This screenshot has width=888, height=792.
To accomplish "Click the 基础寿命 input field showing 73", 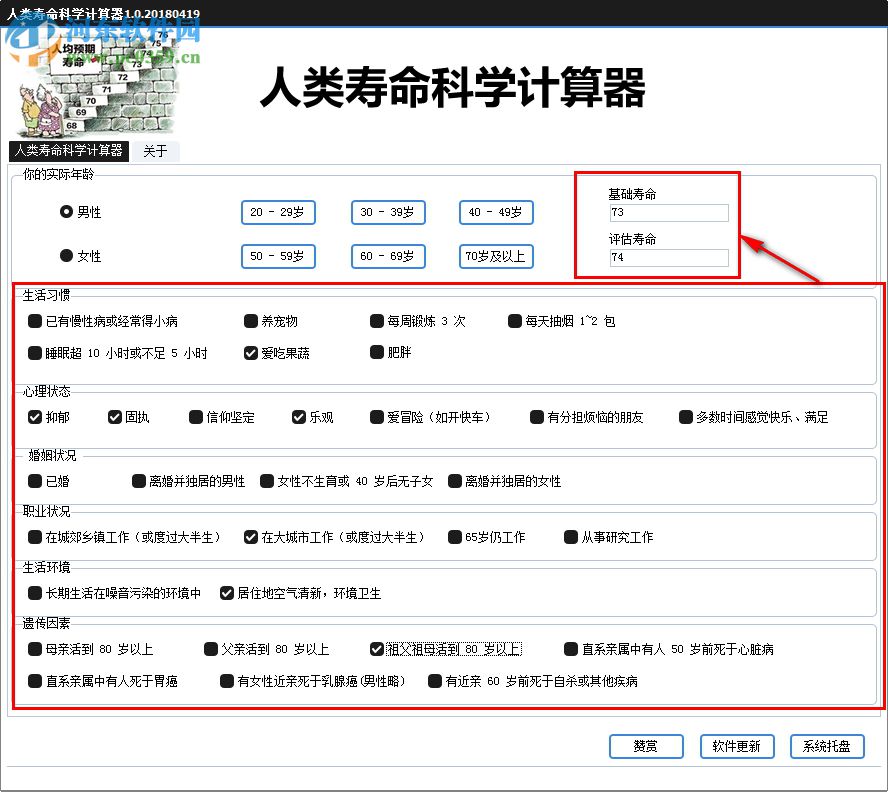I will click(x=668, y=212).
